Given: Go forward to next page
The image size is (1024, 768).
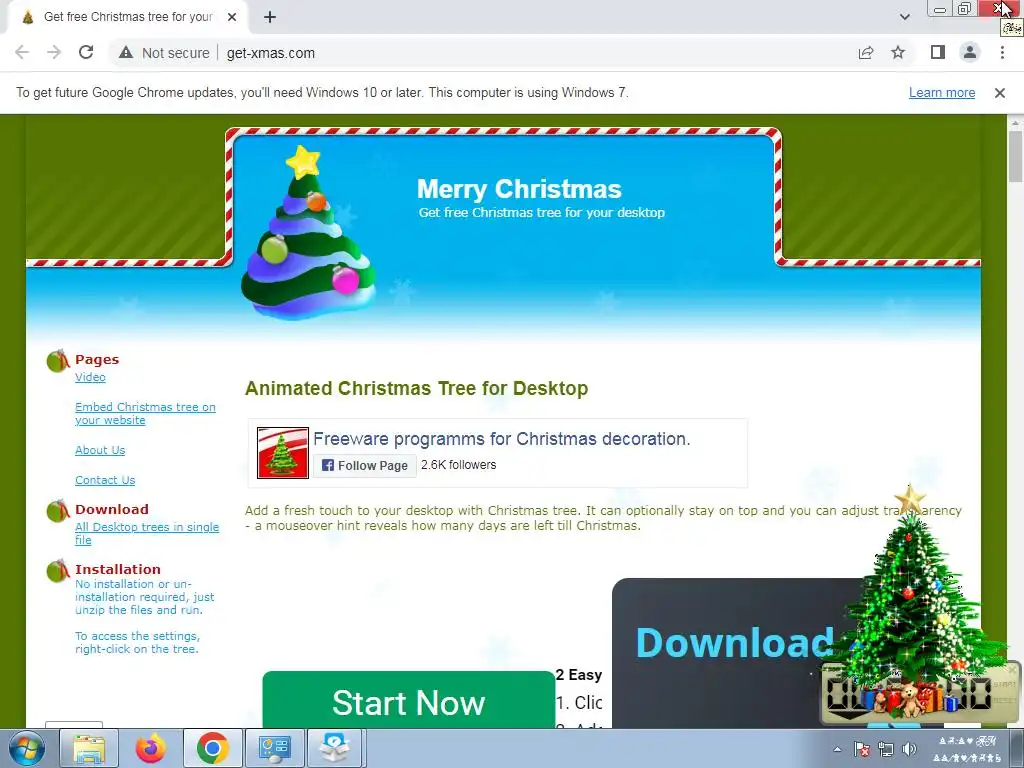Looking at the screenshot, I should [54, 52].
